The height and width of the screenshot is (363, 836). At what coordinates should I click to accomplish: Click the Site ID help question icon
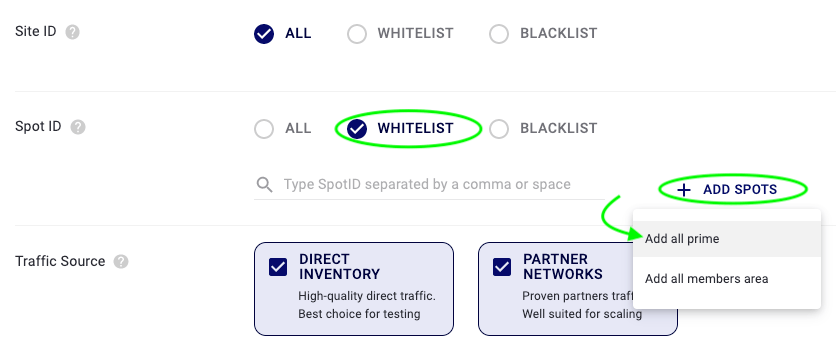coord(73,33)
